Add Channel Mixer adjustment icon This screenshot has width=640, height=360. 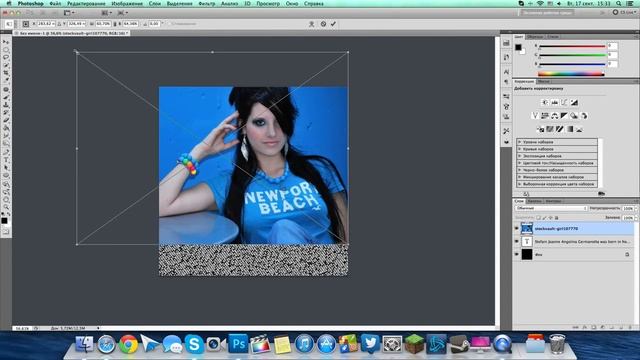tap(584, 116)
